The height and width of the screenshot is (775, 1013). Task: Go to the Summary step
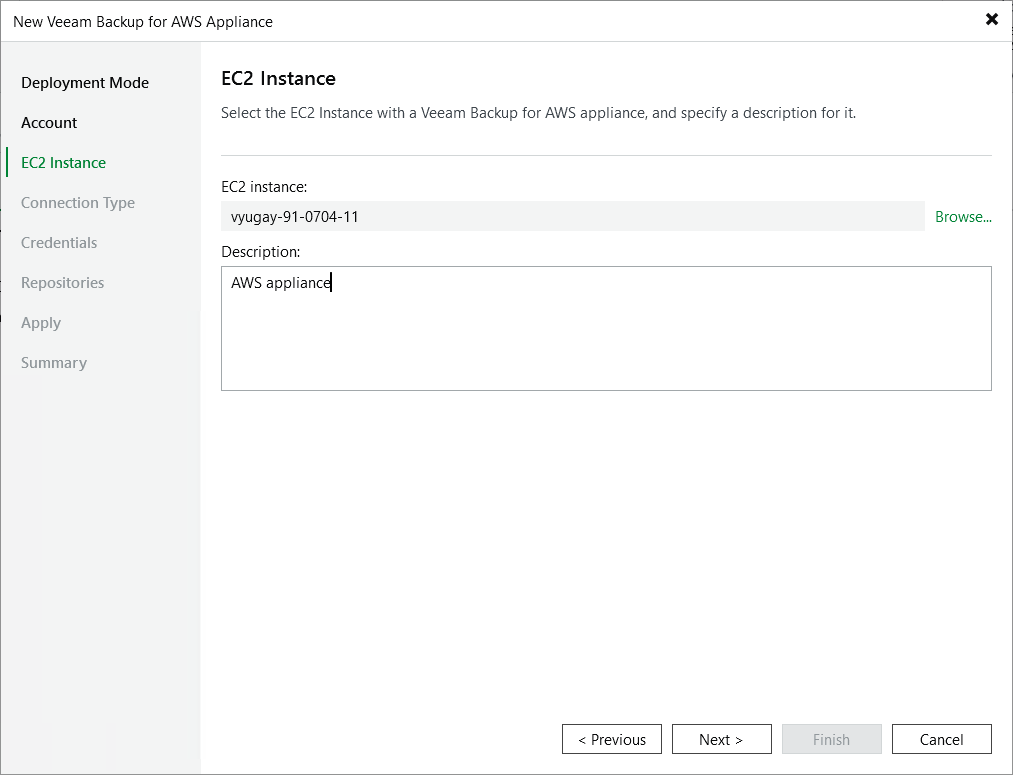(54, 363)
